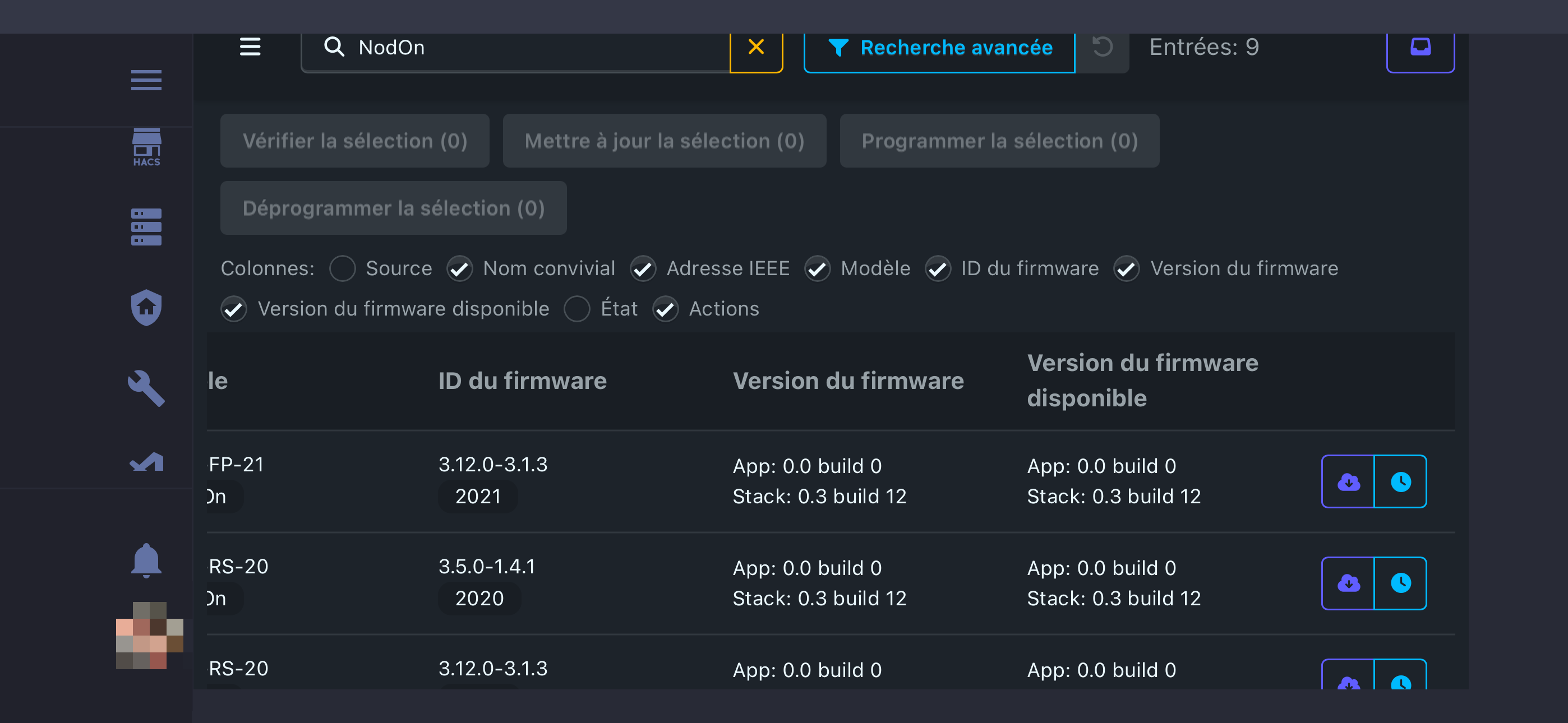Toggle the Version du firmware disponible checkbox
The height and width of the screenshot is (723, 1568).
tap(234, 309)
